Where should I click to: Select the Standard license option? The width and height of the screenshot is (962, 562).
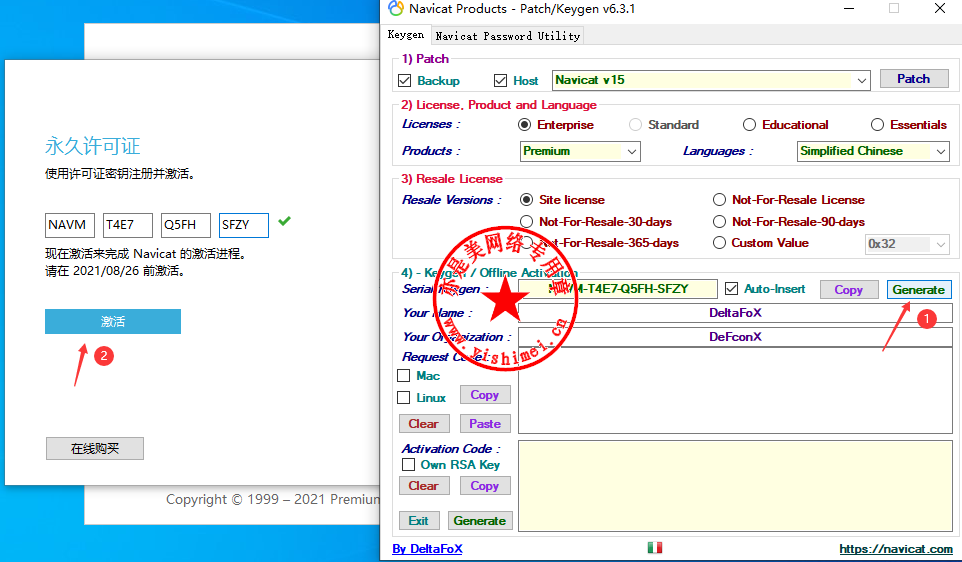(x=636, y=125)
